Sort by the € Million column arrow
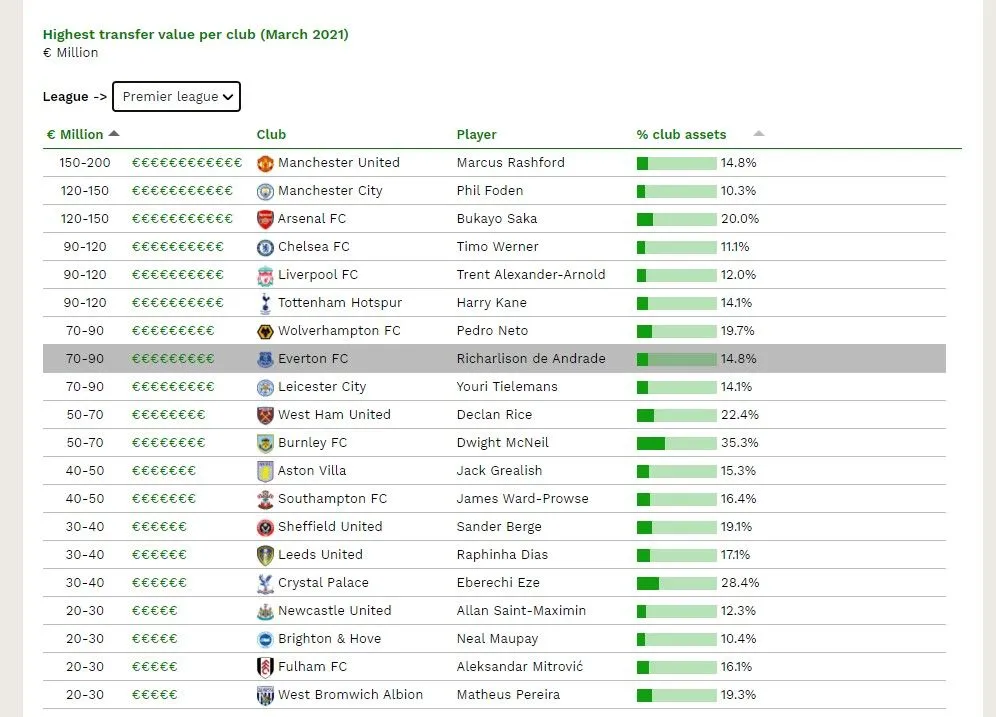 [114, 134]
